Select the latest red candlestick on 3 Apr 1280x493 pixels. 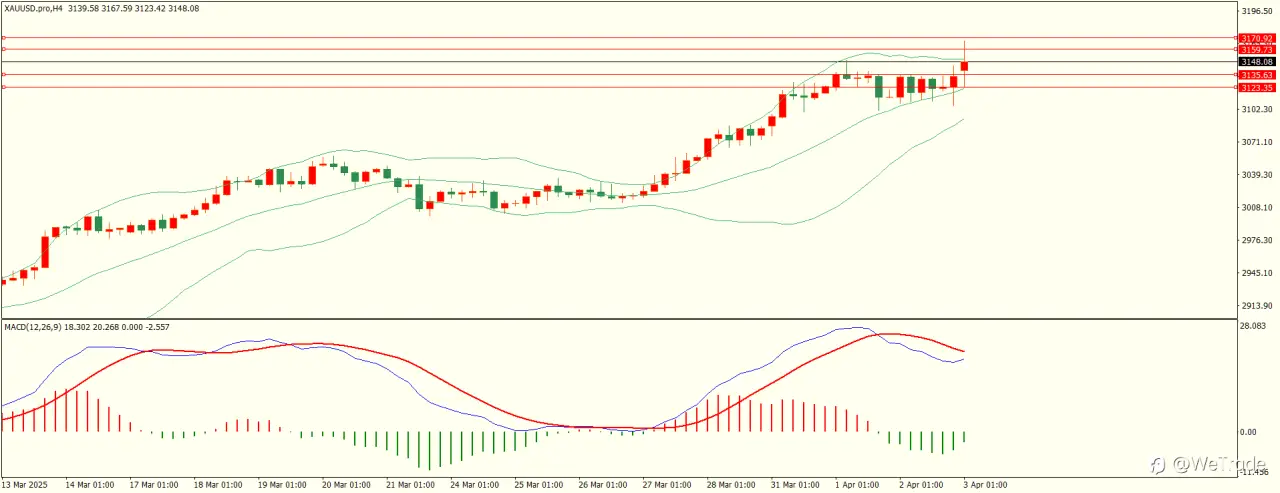965,66
